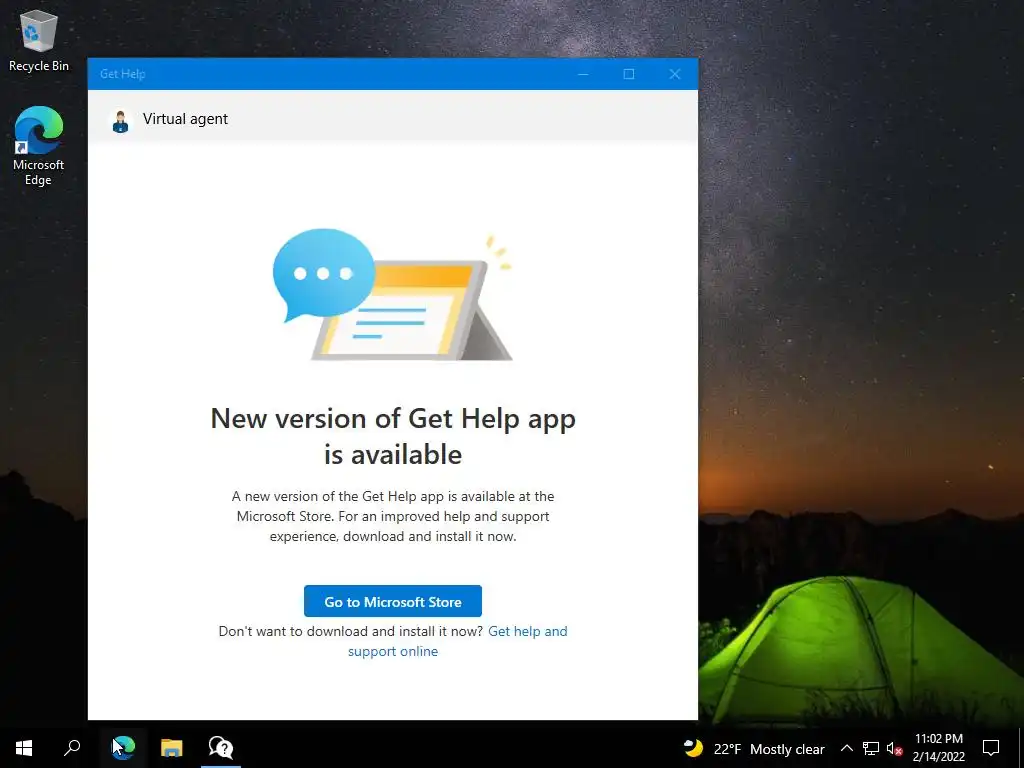1024x768 pixels.
Task: Open the Recycle Bin desktop icon
Action: 39,40
